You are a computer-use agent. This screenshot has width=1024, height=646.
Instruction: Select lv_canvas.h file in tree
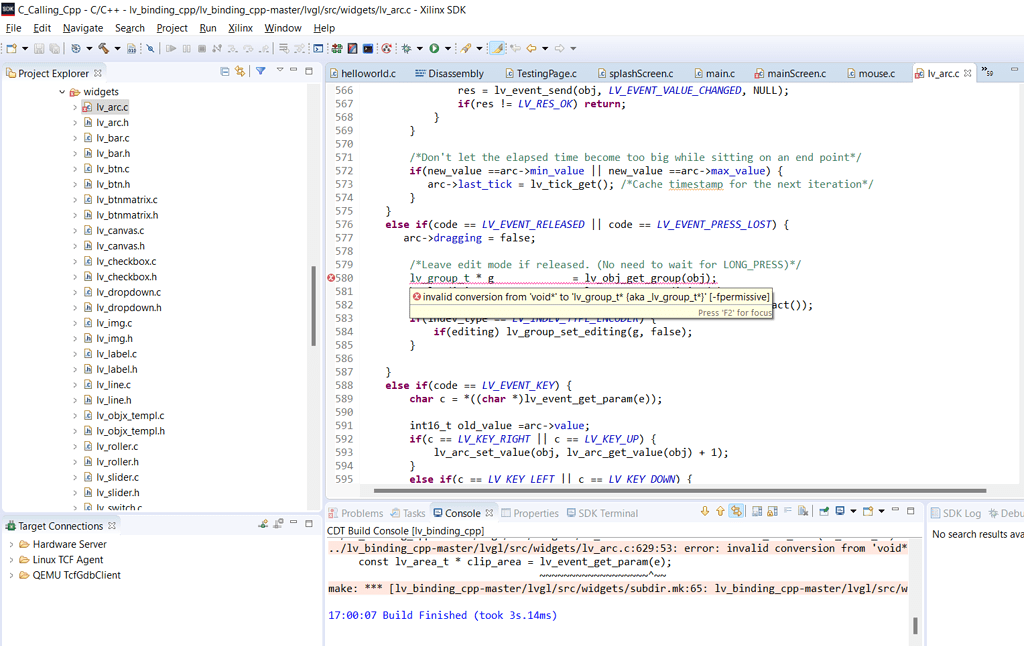point(121,246)
